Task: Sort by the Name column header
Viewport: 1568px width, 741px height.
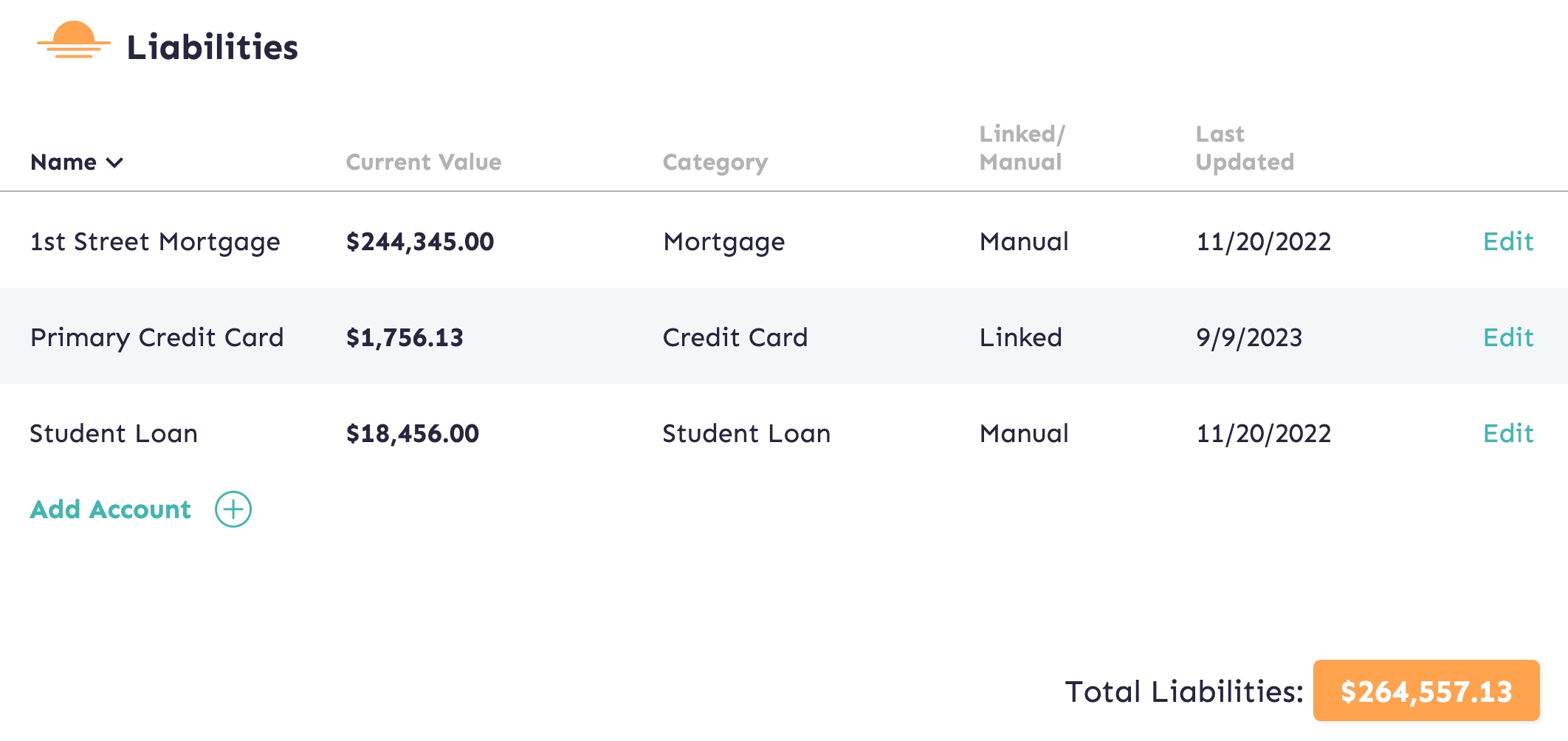Action: tap(63, 162)
